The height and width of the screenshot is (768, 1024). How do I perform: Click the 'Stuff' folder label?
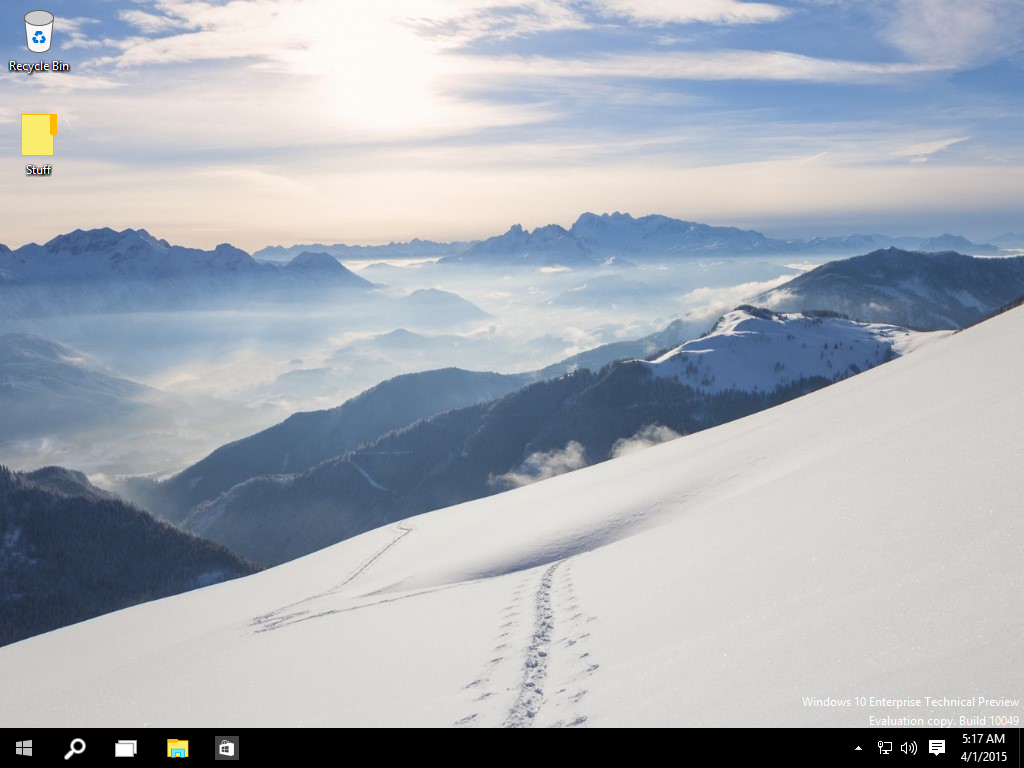pos(39,170)
